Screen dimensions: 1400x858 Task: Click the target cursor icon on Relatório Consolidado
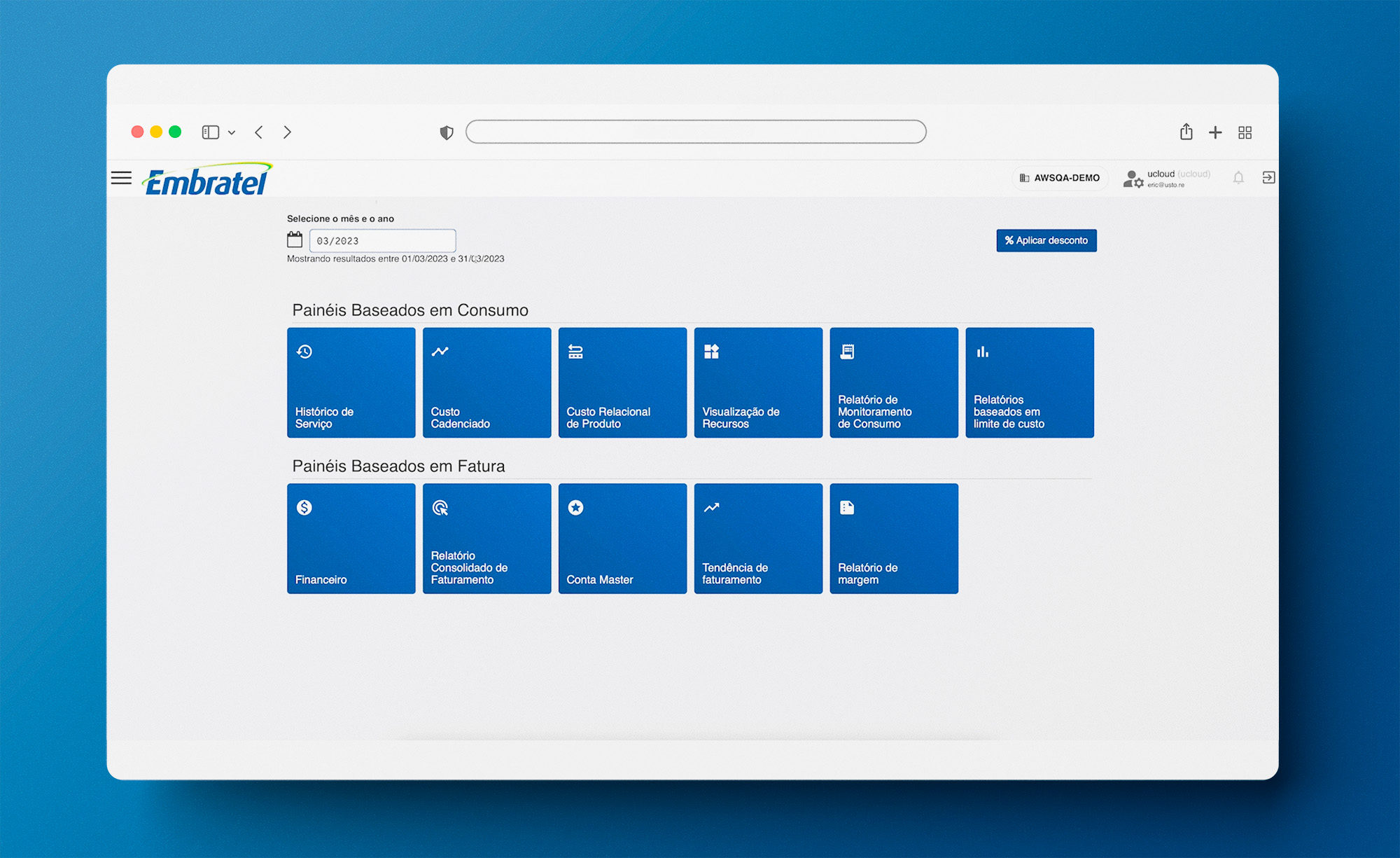click(440, 508)
